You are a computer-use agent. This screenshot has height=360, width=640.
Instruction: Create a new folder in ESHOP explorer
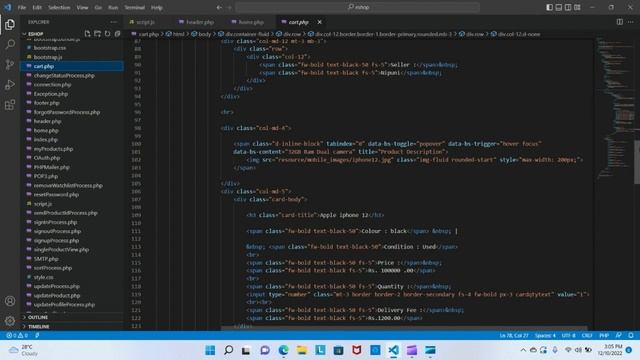click(97, 34)
